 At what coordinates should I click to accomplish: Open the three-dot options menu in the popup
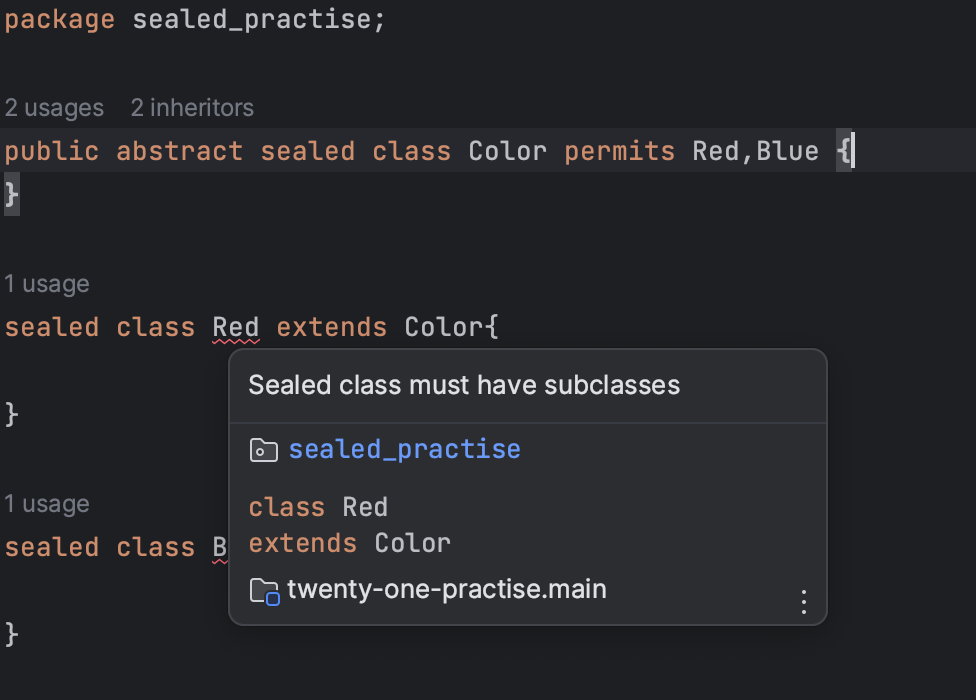803,601
